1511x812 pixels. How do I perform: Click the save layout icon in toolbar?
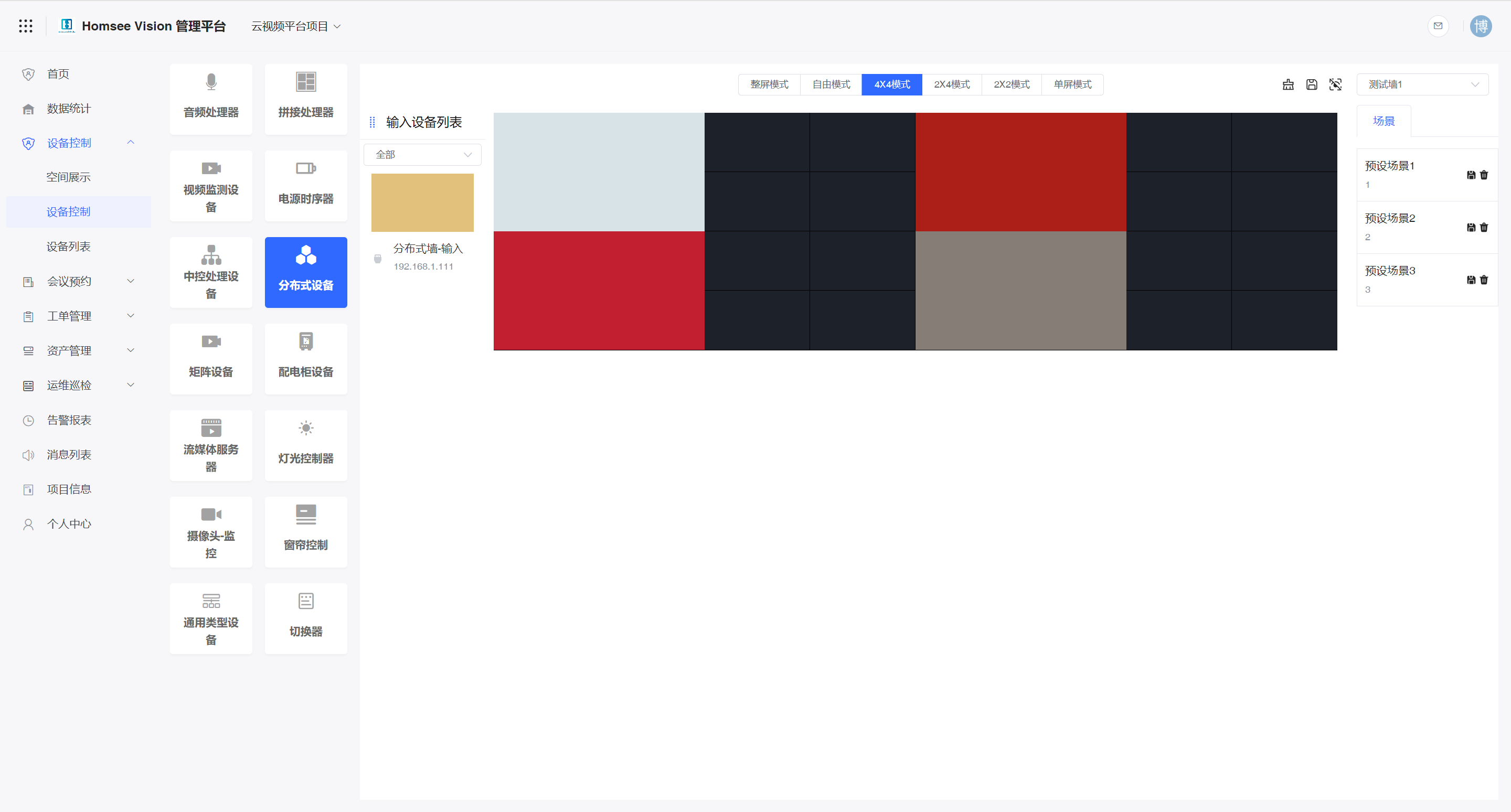click(1312, 84)
